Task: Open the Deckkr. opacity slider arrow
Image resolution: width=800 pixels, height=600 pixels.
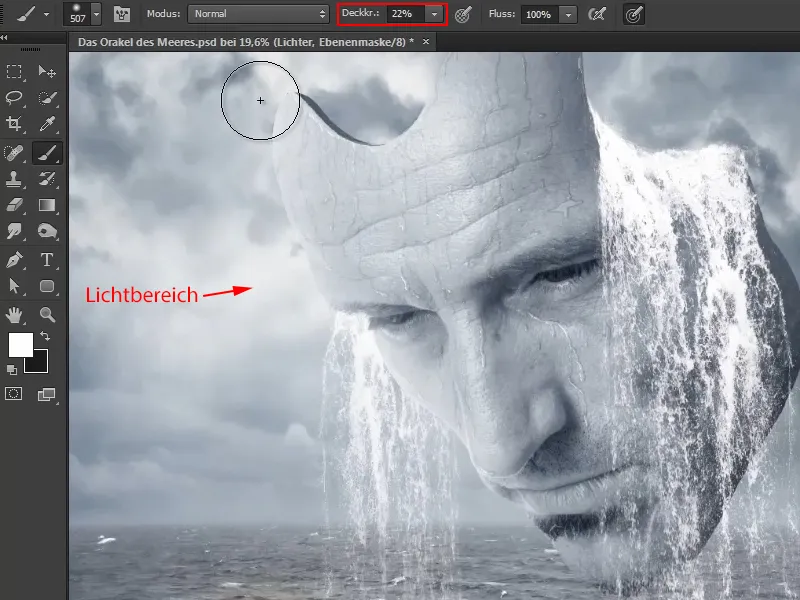Action: pyautogui.click(x=434, y=14)
